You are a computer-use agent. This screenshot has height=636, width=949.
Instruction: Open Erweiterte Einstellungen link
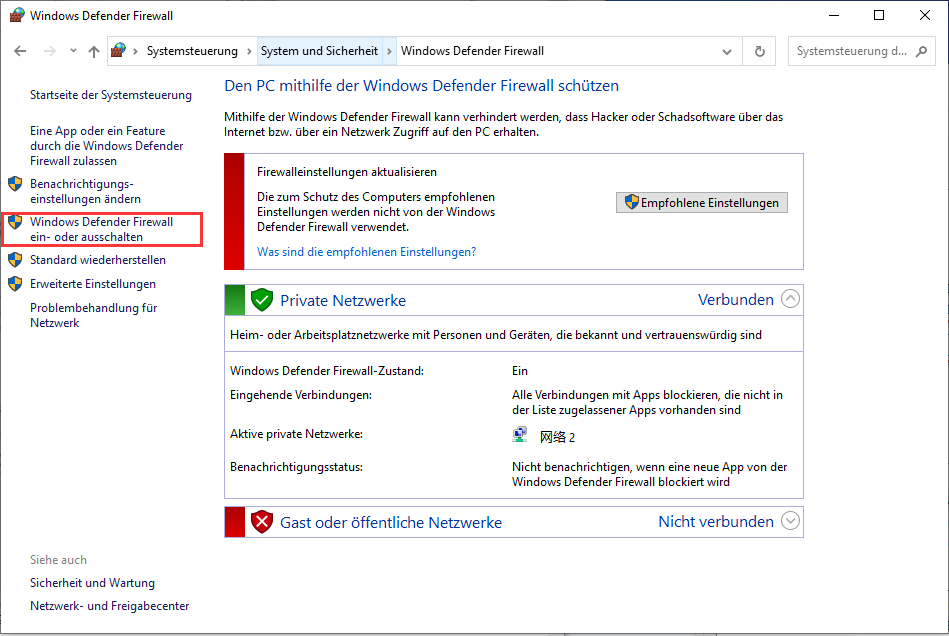pos(93,284)
